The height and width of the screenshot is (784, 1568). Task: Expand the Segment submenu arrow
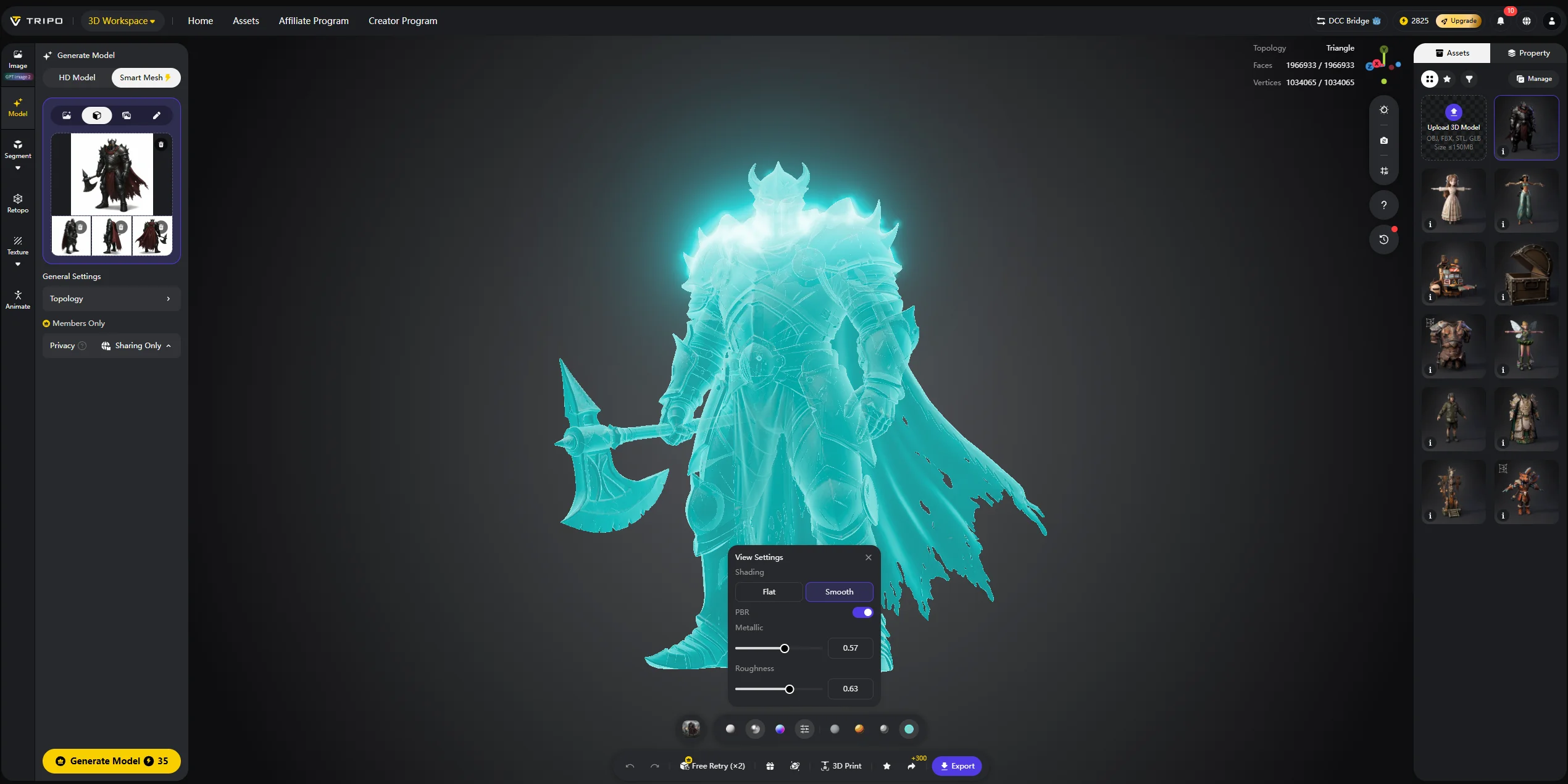click(18, 168)
